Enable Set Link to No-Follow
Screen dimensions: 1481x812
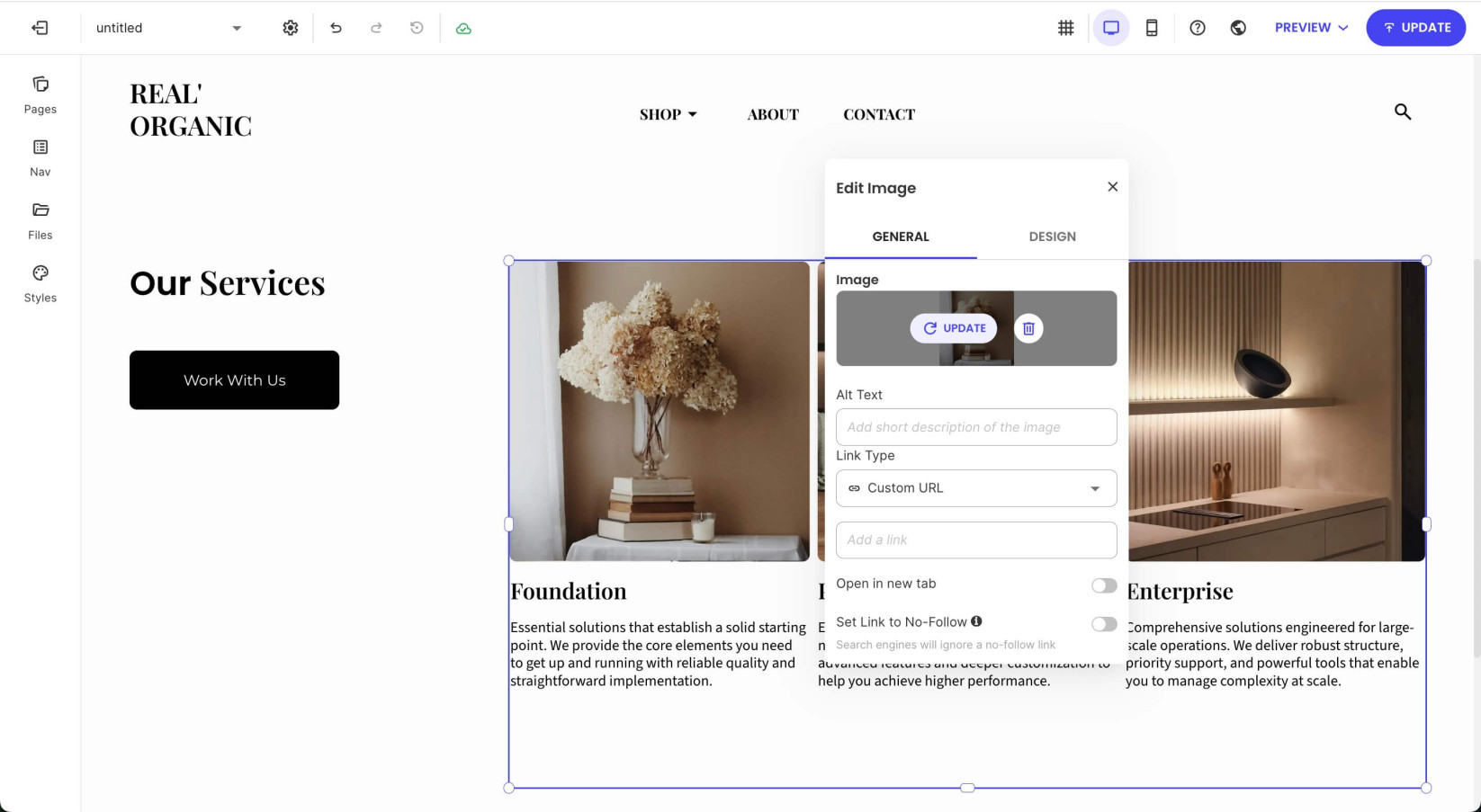[x=1104, y=624]
